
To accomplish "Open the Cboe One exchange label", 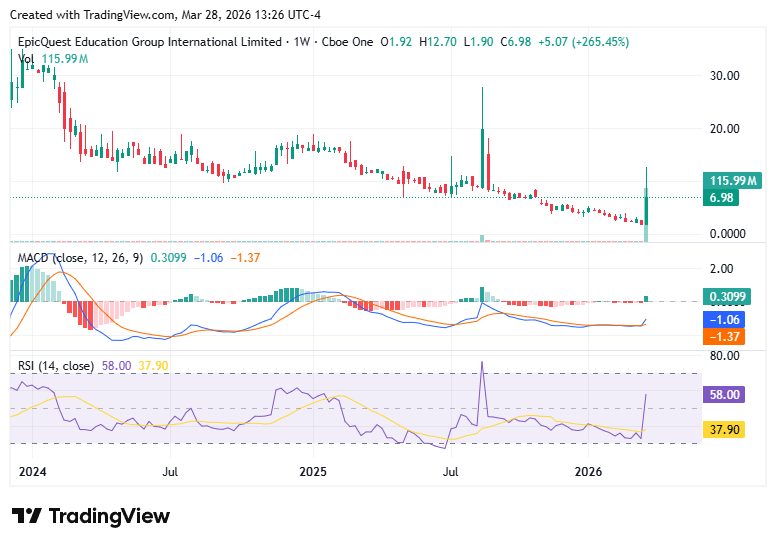I will pyautogui.click(x=346, y=42).
